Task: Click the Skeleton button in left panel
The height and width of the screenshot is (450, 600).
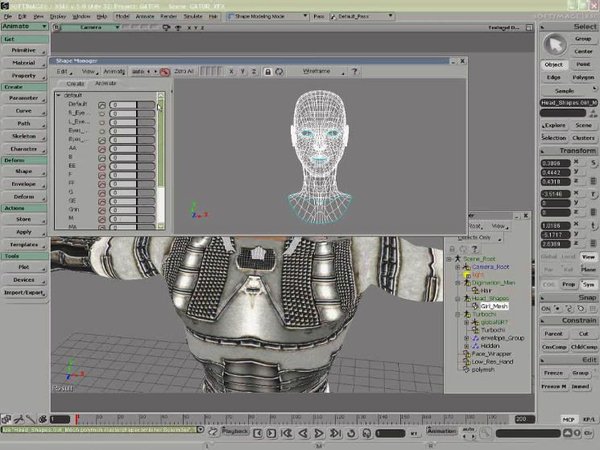Action: point(22,135)
